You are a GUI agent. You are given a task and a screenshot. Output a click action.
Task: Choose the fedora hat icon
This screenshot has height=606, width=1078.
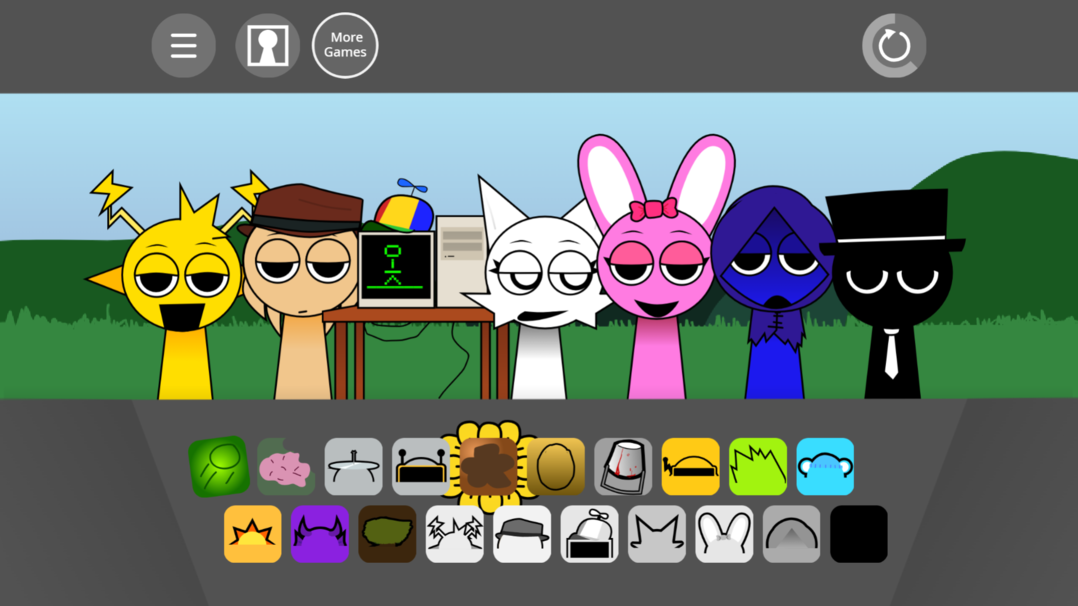[522, 534]
